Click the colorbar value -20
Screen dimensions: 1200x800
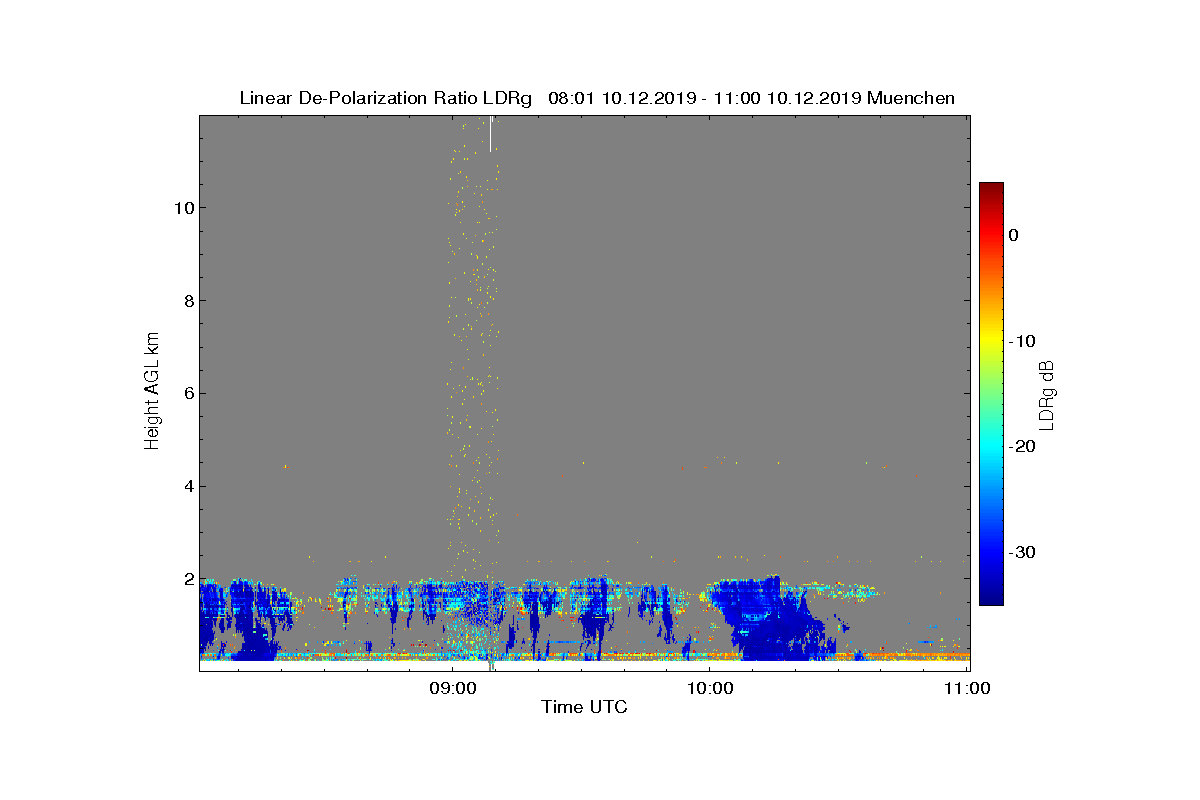[x=1022, y=447]
